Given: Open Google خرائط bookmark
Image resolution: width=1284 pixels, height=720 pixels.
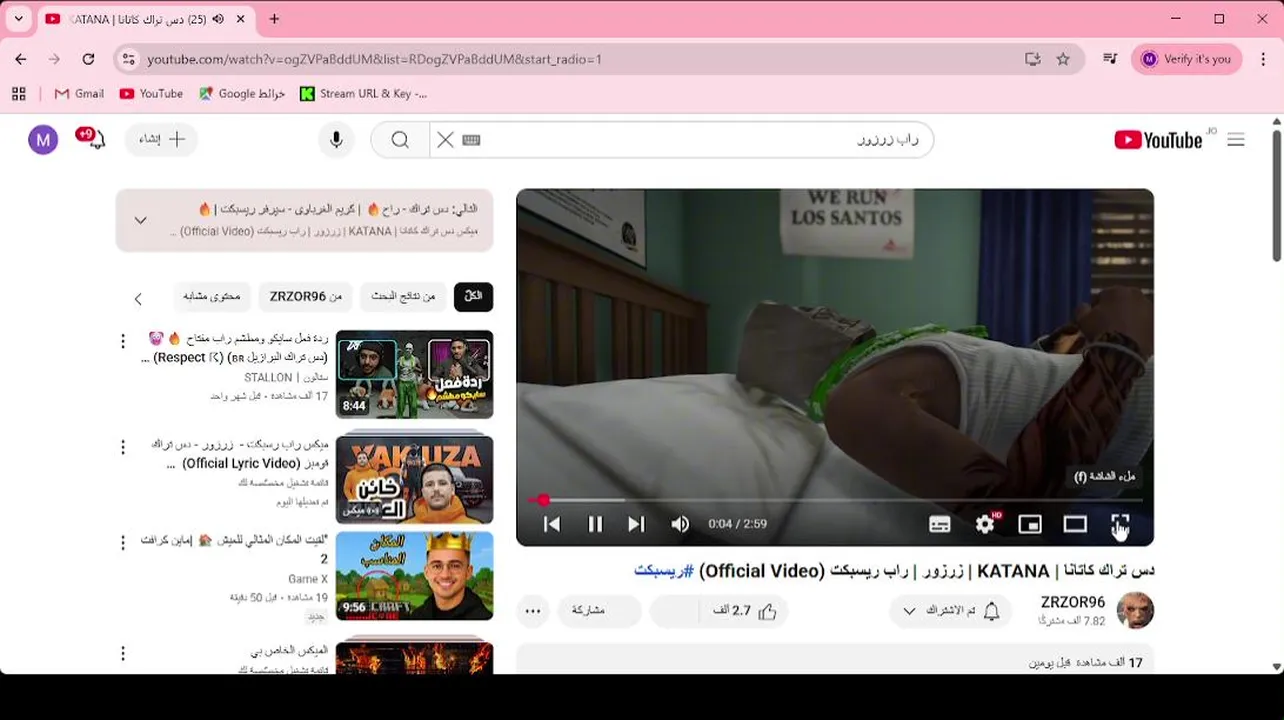Looking at the screenshot, I should pyautogui.click(x=242, y=94).
